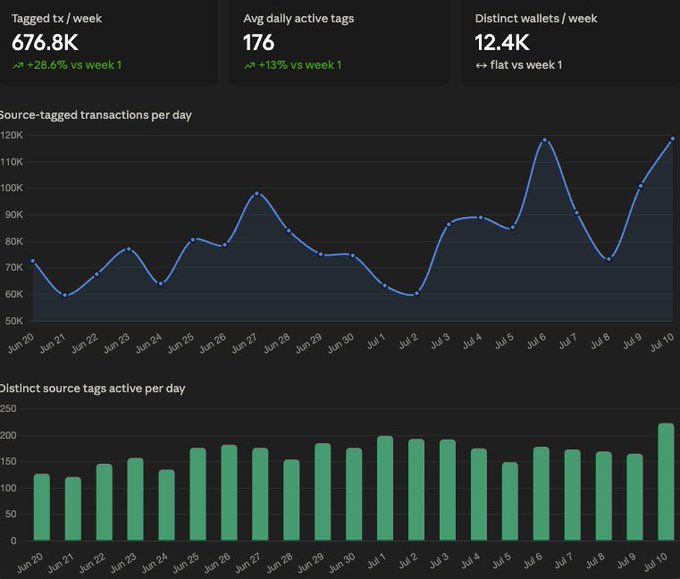Click the Jul 3 bar in tags chart

pos(448,490)
